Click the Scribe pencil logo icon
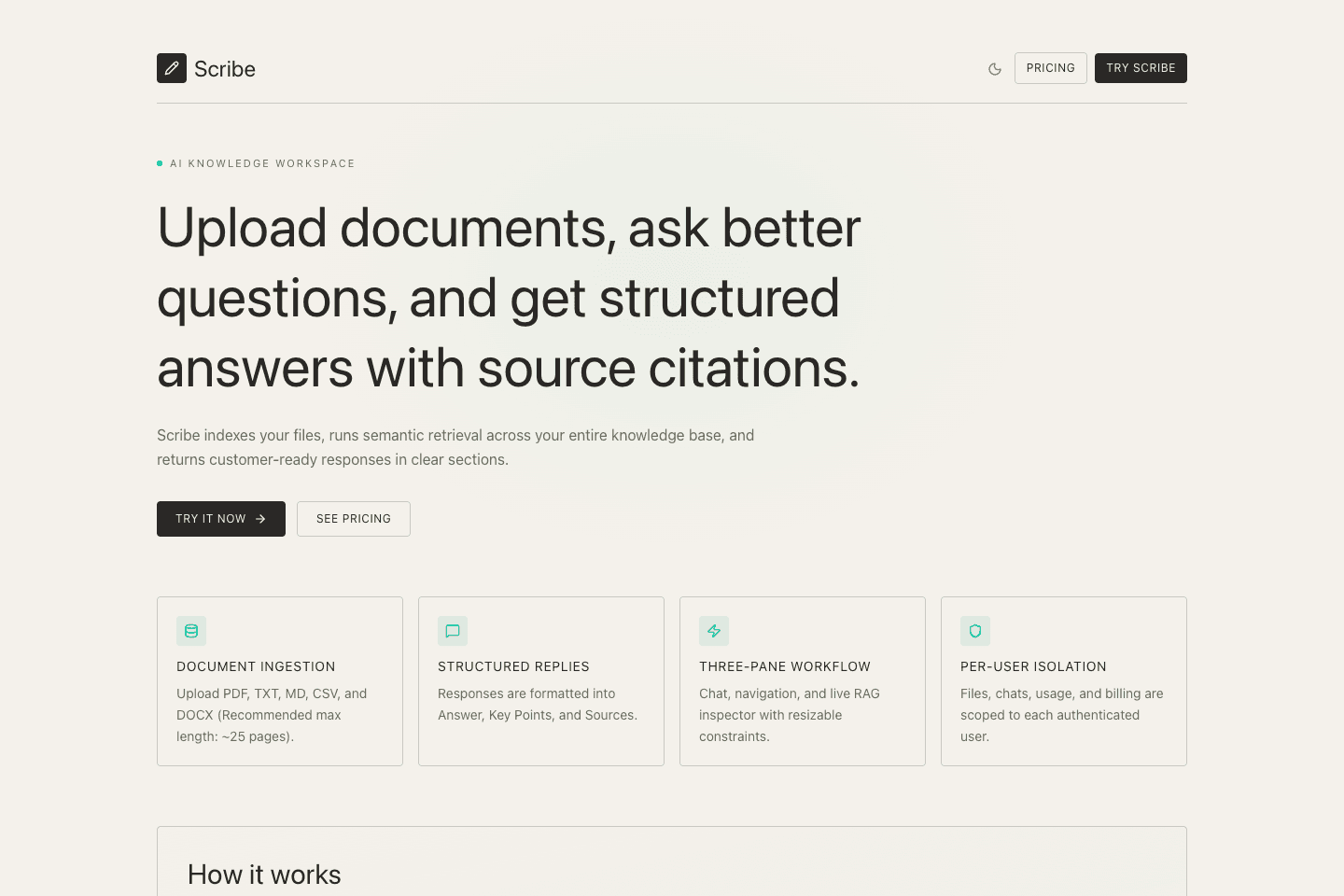Screen dimensions: 1344x896 pos(172,68)
